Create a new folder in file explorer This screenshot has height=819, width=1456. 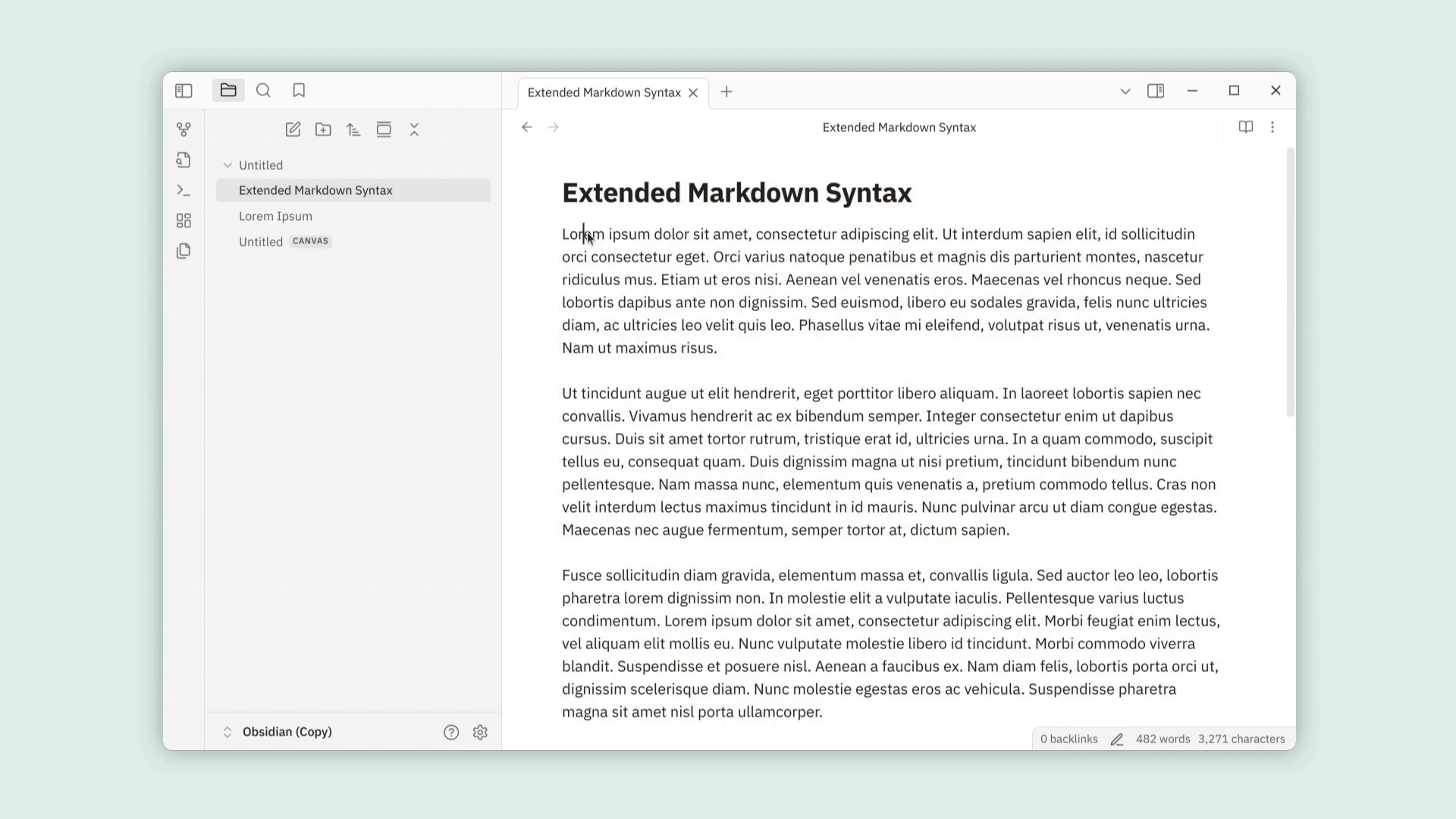pyautogui.click(x=323, y=130)
